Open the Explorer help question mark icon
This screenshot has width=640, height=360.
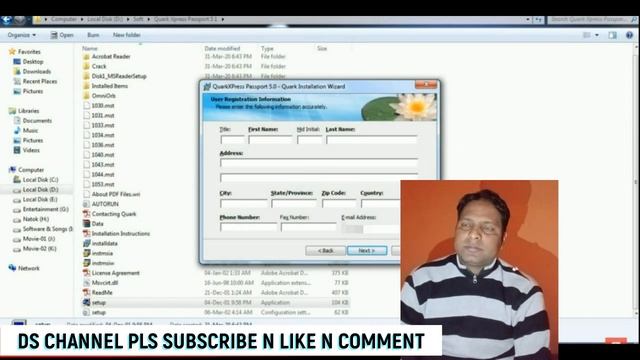(x=629, y=35)
